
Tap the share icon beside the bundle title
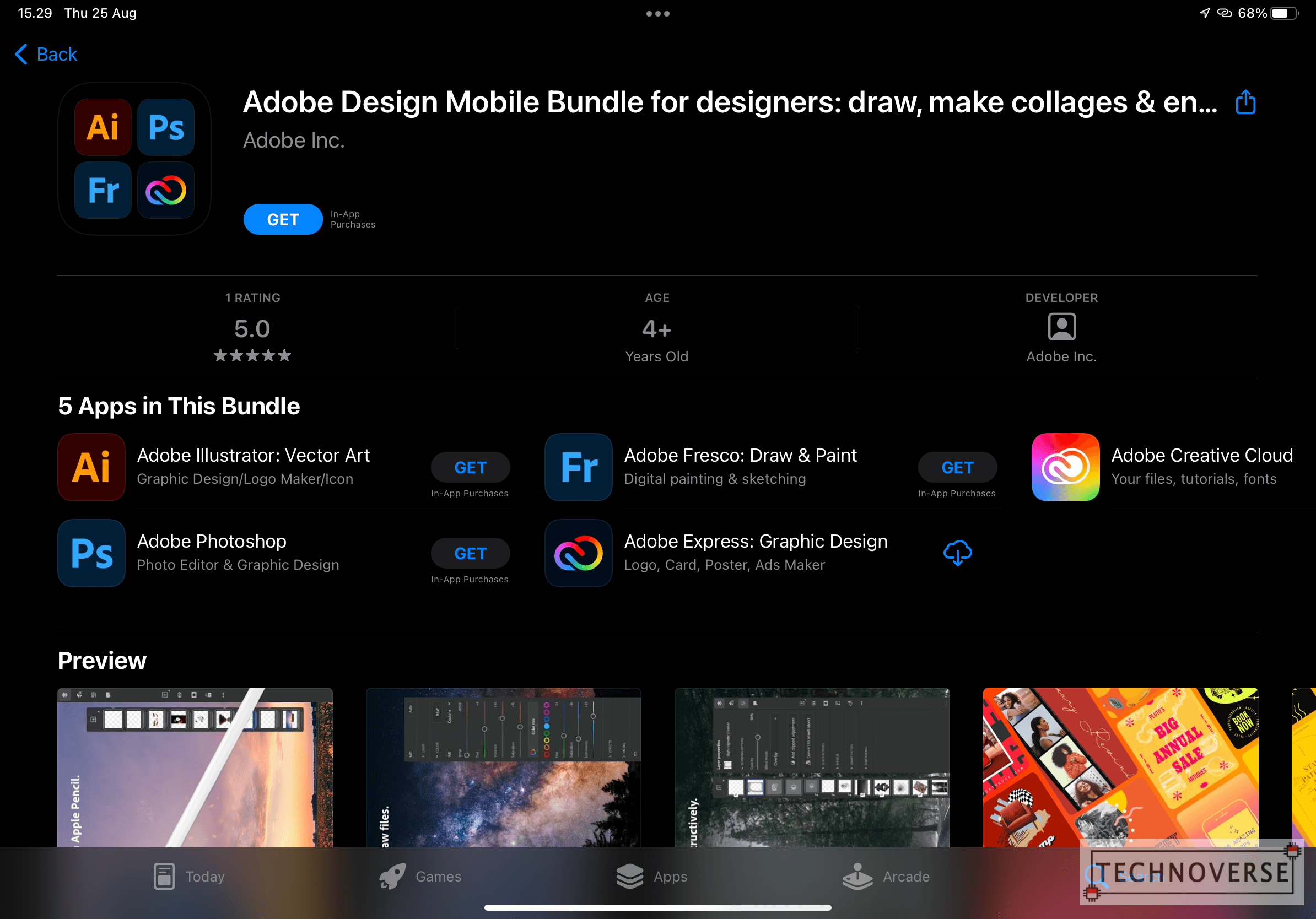1245,102
